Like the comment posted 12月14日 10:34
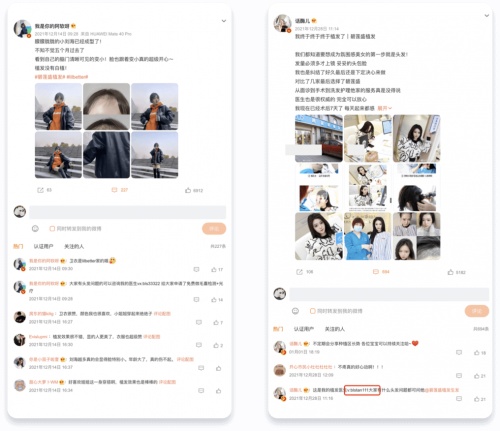Image resolution: width=500 pixels, height=431 pixels. [218, 391]
